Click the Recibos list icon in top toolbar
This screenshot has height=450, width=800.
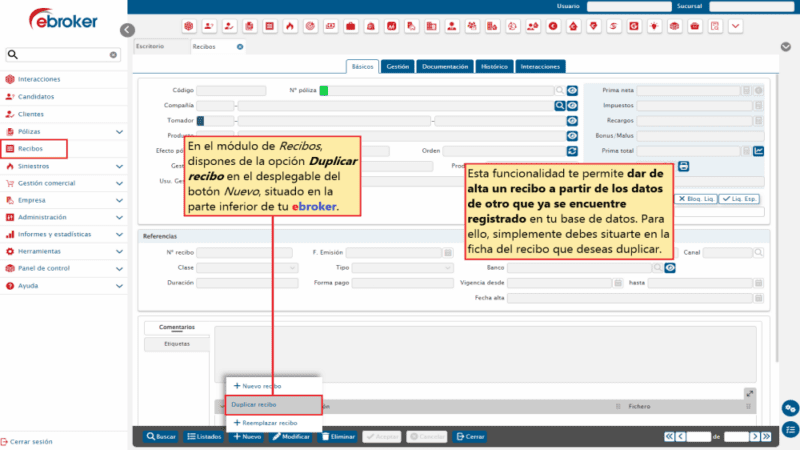pyautogui.click(x=269, y=26)
